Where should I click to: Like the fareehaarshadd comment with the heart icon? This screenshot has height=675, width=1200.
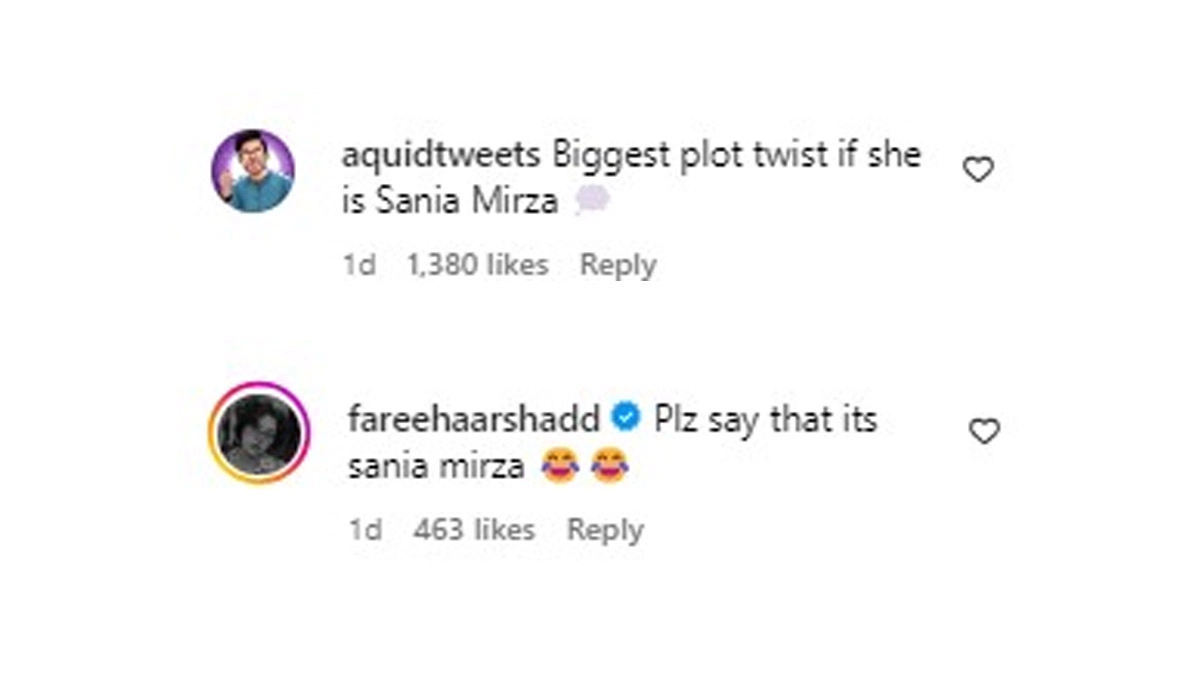[985, 431]
